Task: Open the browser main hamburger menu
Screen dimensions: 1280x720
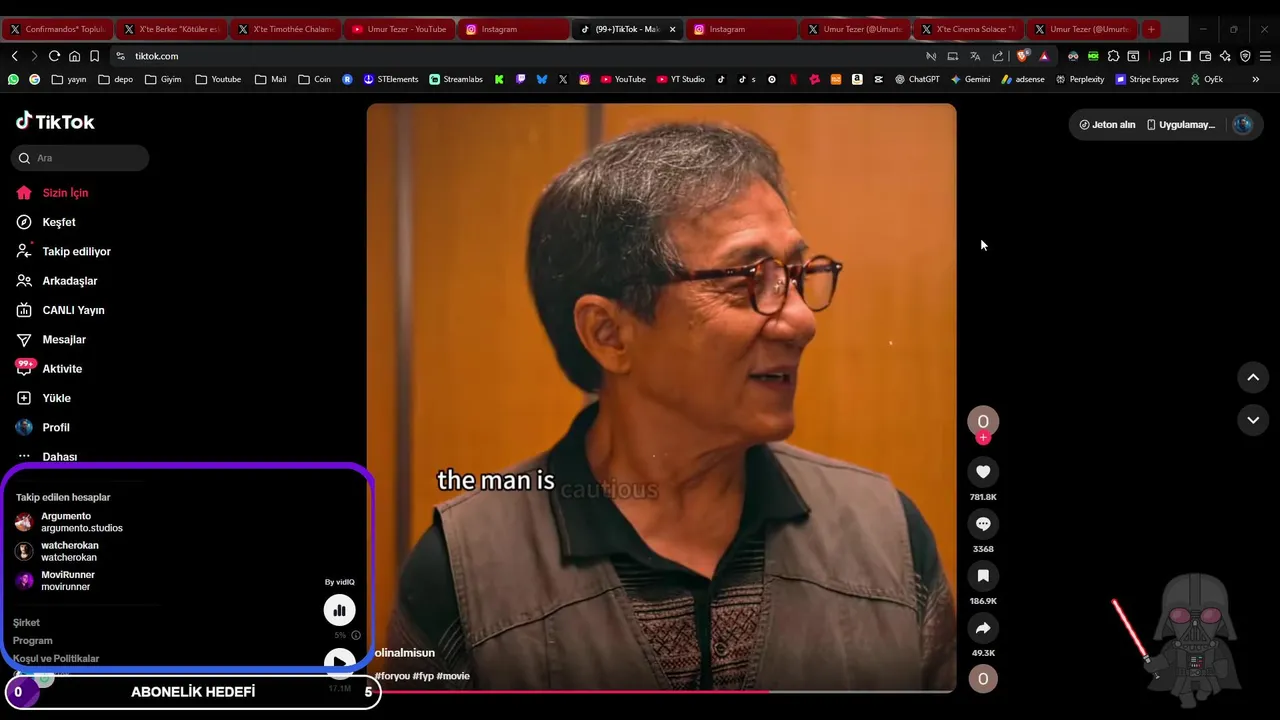Action: [x=1265, y=56]
